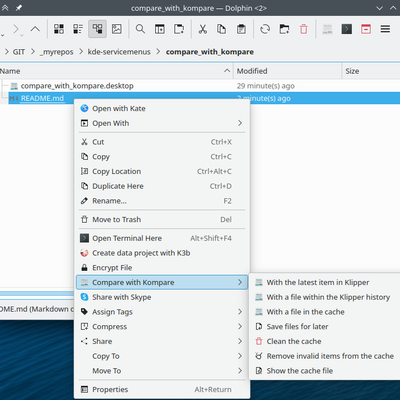The height and width of the screenshot is (400, 400).
Task: Choose Duplicate Here entry
Action: pos(163,186)
